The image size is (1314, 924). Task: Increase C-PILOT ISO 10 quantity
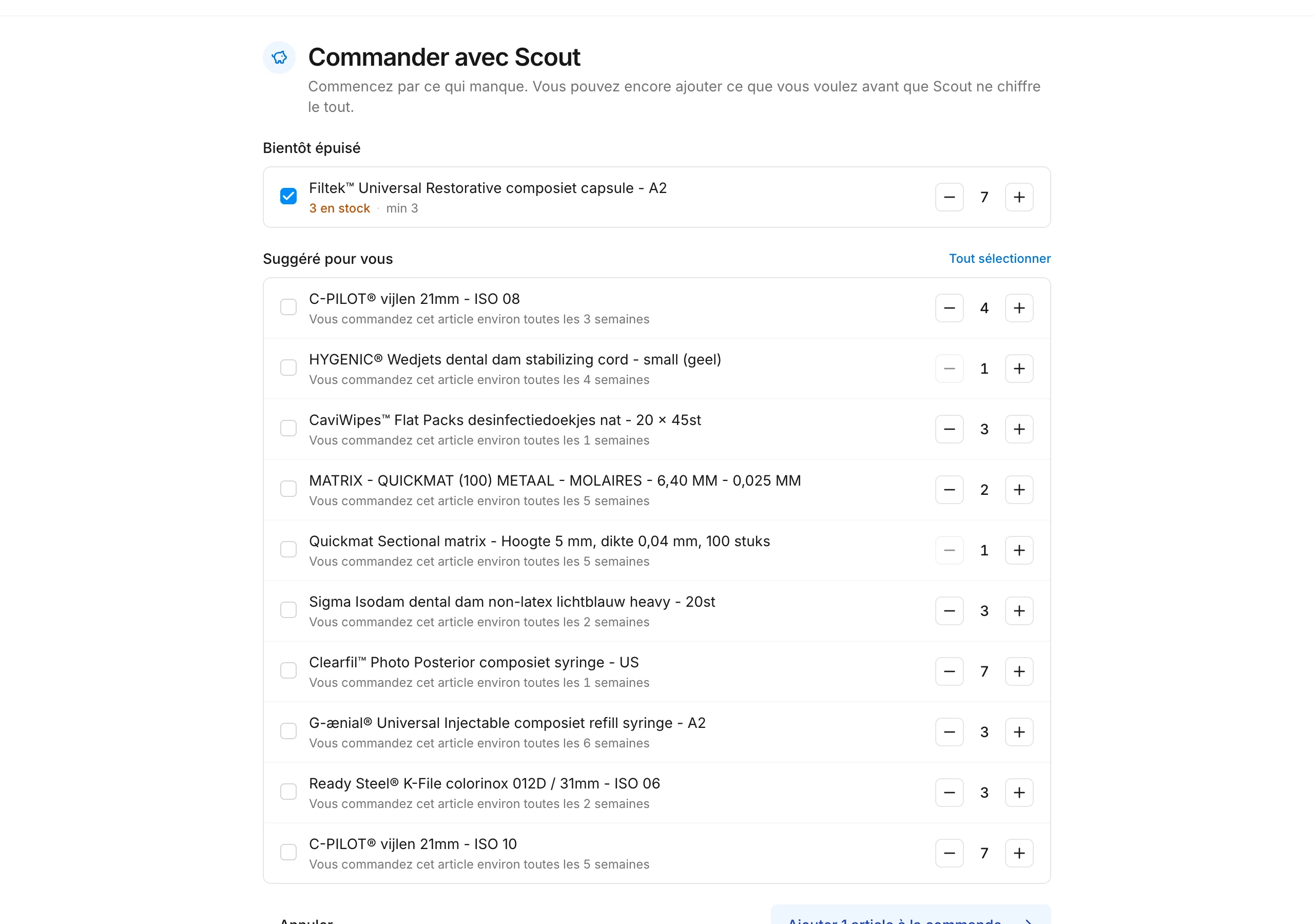tap(1019, 853)
